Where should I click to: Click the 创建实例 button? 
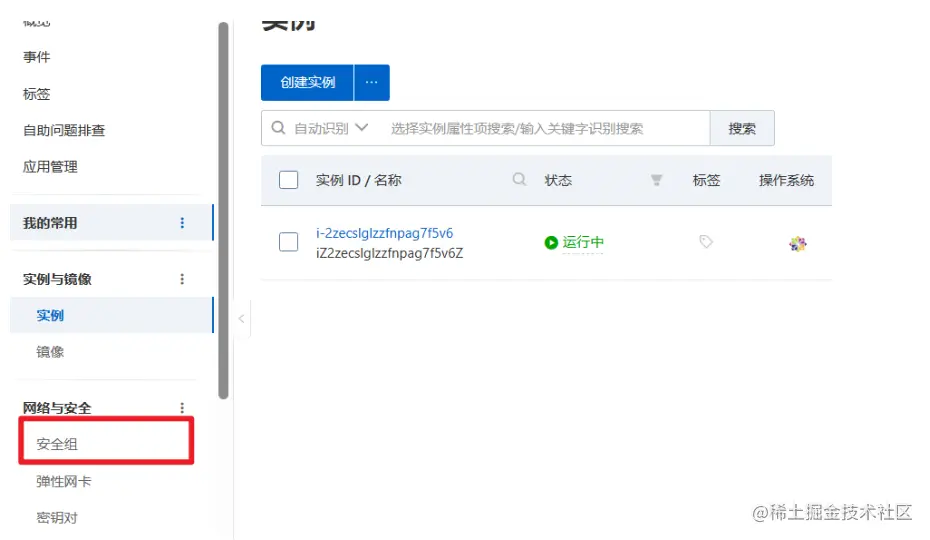307,82
